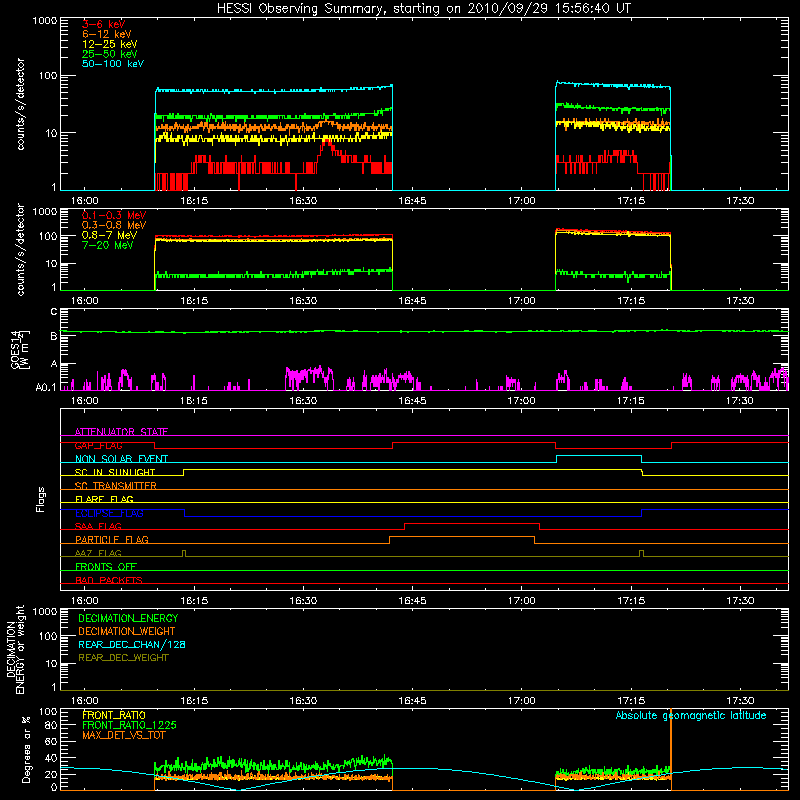
Task: Select the 3-6 keV legend label
Action: [104, 24]
